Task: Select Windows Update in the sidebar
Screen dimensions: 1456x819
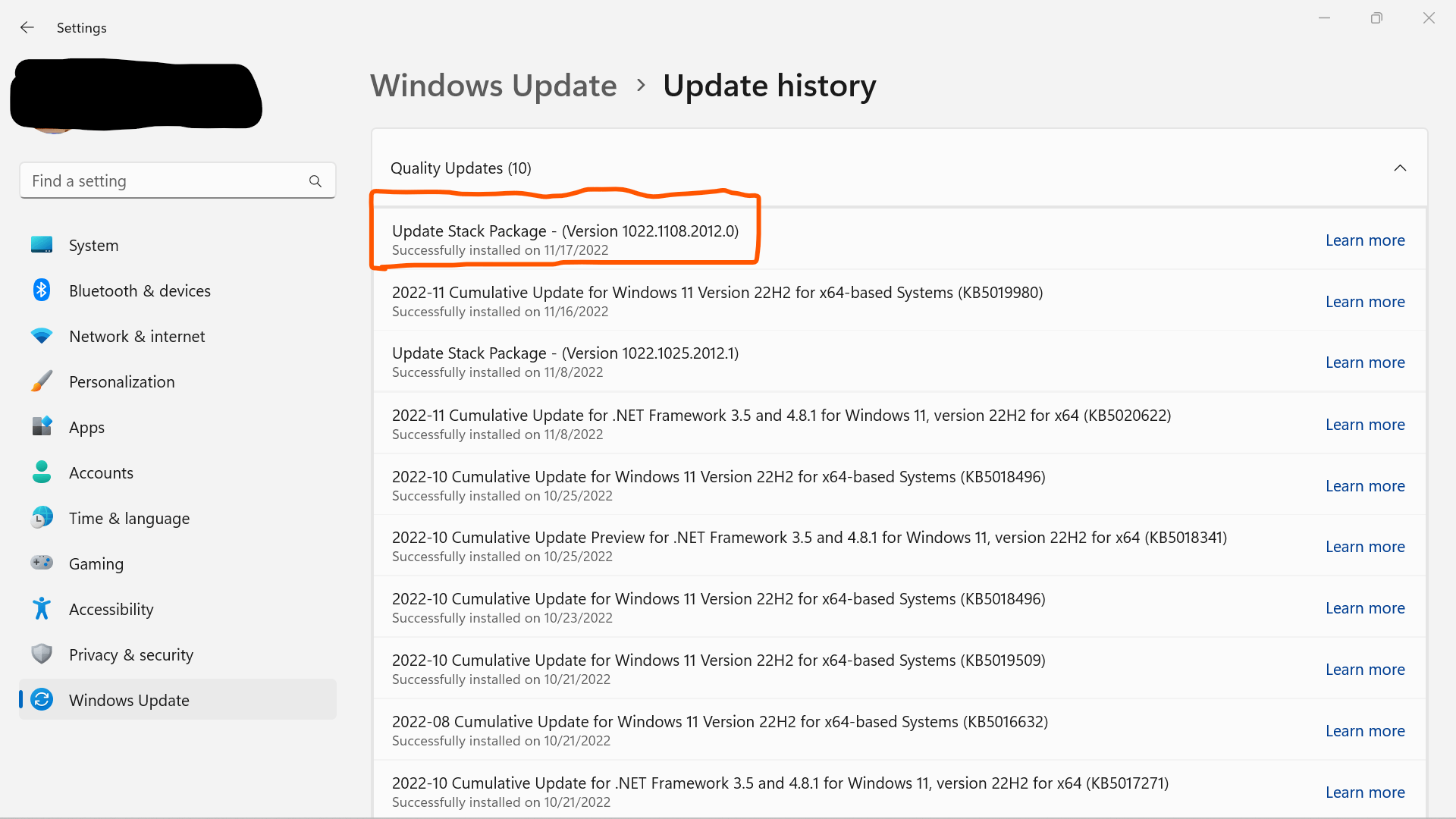Action: coord(129,700)
